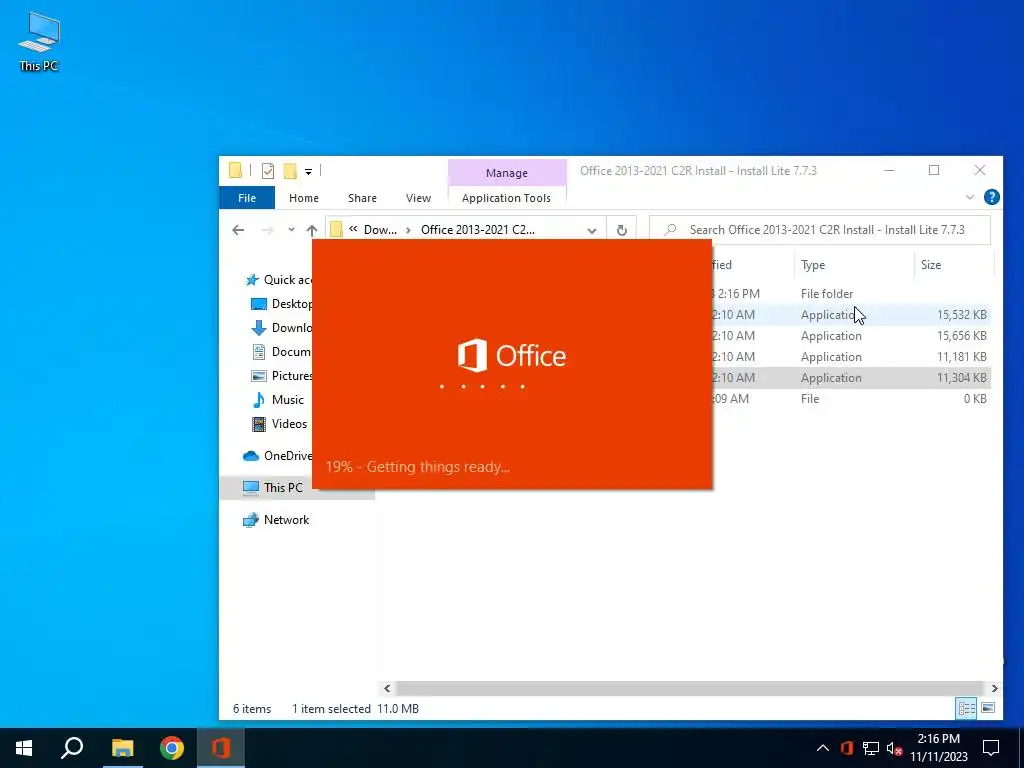1024x768 pixels.
Task: Sort by the Type column header
Action: pyautogui.click(x=813, y=264)
